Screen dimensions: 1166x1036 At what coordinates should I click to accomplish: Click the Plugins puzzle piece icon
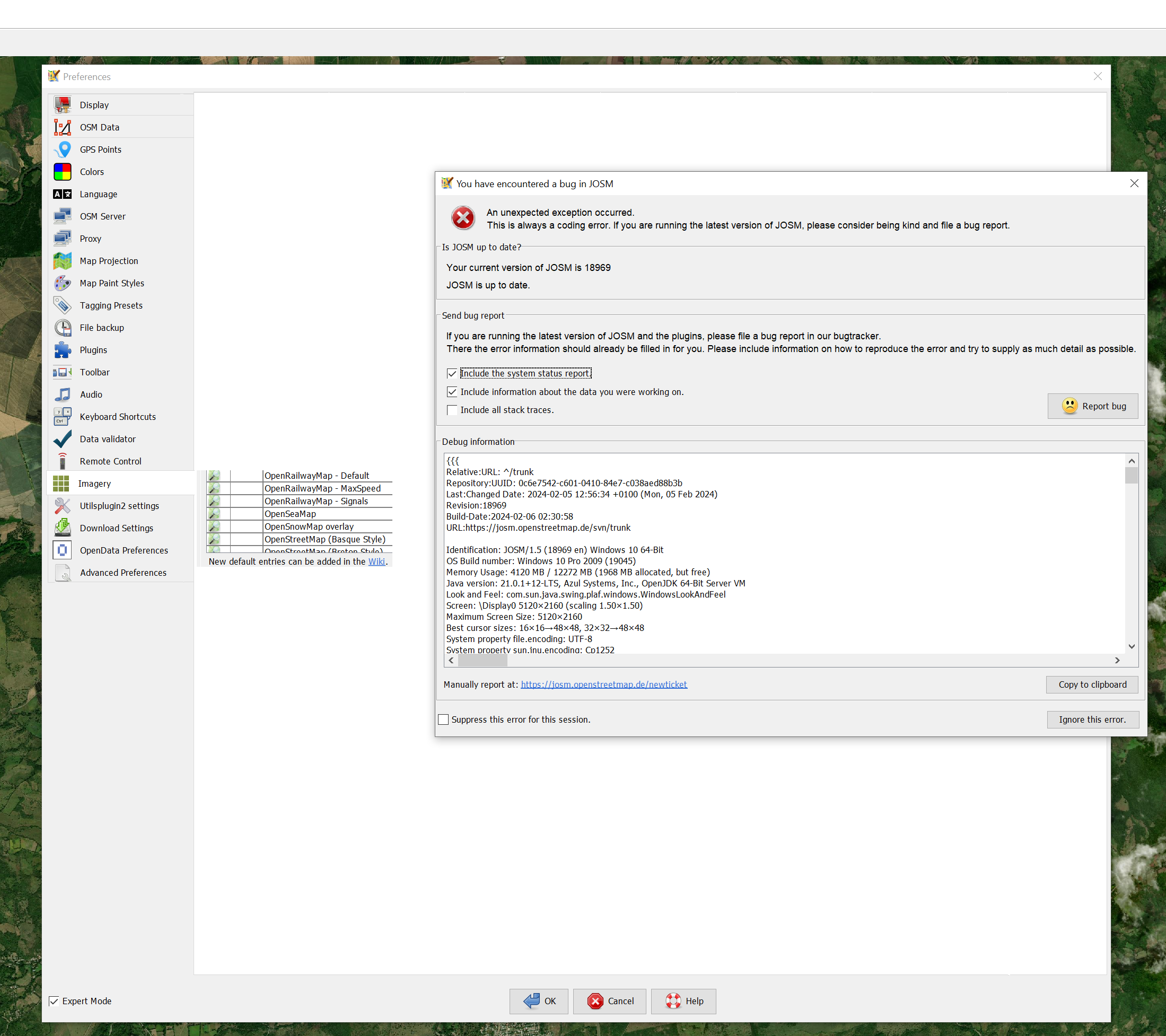[62, 350]
